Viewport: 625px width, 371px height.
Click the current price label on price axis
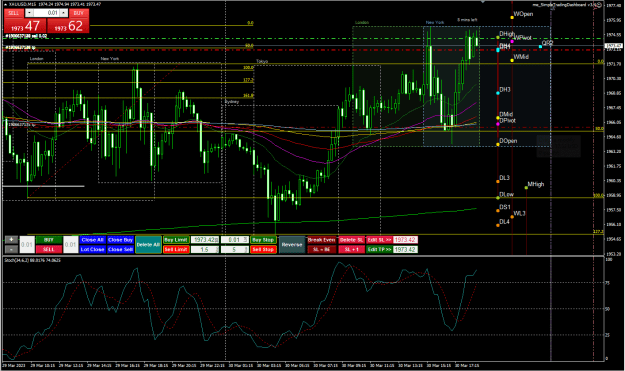point(614,46)
